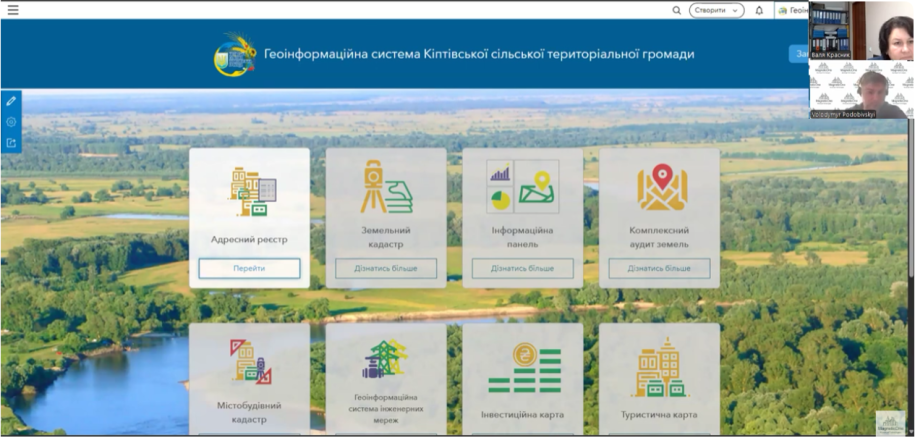This screenshot has width=915, height=438.
Task: Click the power grid engineering networks icon
Action: click(386, 360)
